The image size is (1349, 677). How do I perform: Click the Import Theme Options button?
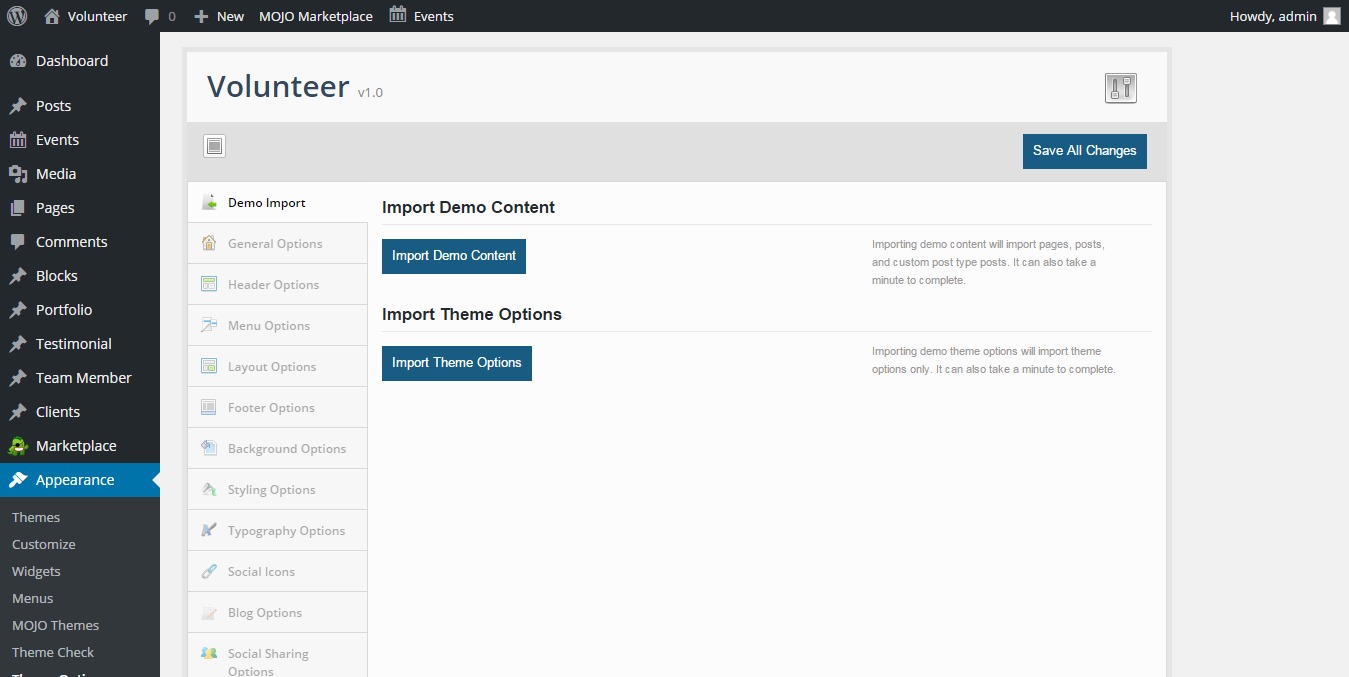click(457, 363)
